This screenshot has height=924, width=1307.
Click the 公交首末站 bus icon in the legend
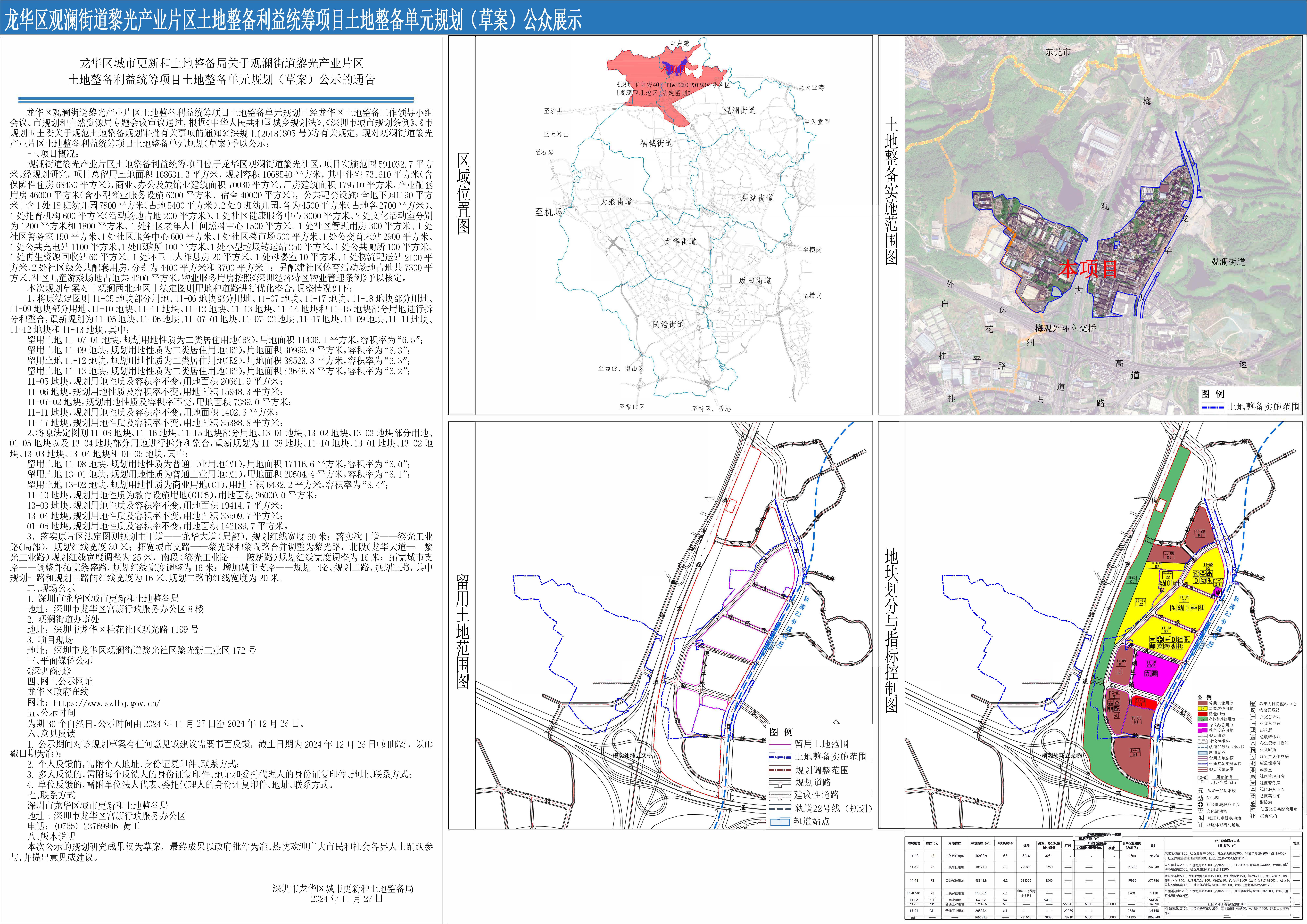pyautogui.click(x=1253, y=717)
